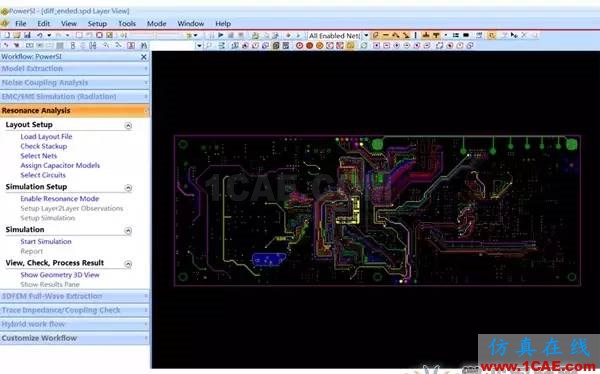Expand the Model Extraction workflow
The width and height of the screenshot is (600, 374).
(75, 69)
